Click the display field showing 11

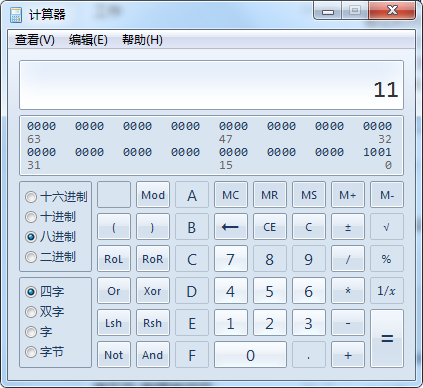(211, 85)
